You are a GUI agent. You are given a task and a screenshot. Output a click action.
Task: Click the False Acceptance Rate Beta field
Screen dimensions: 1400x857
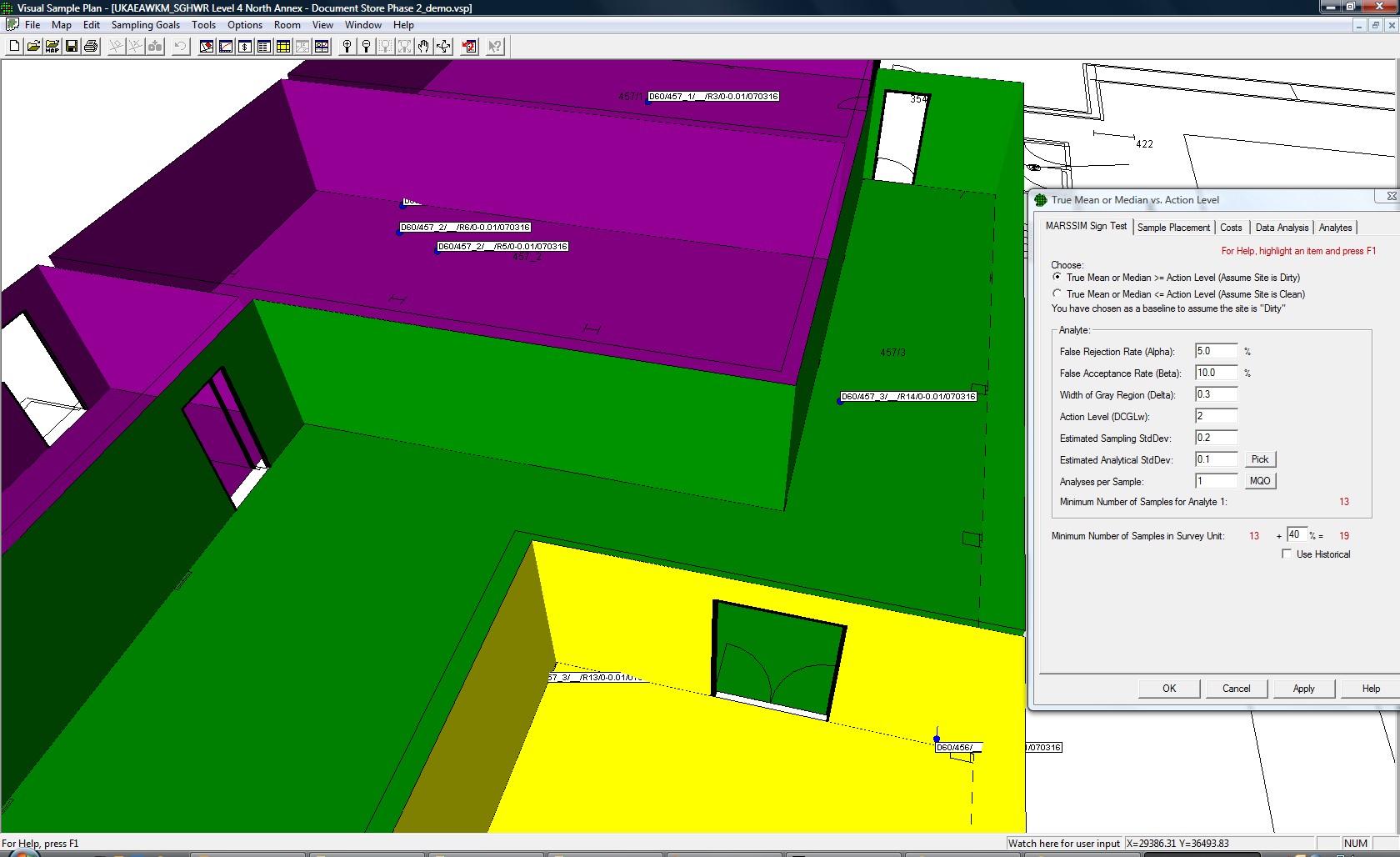pos(1217,373)
